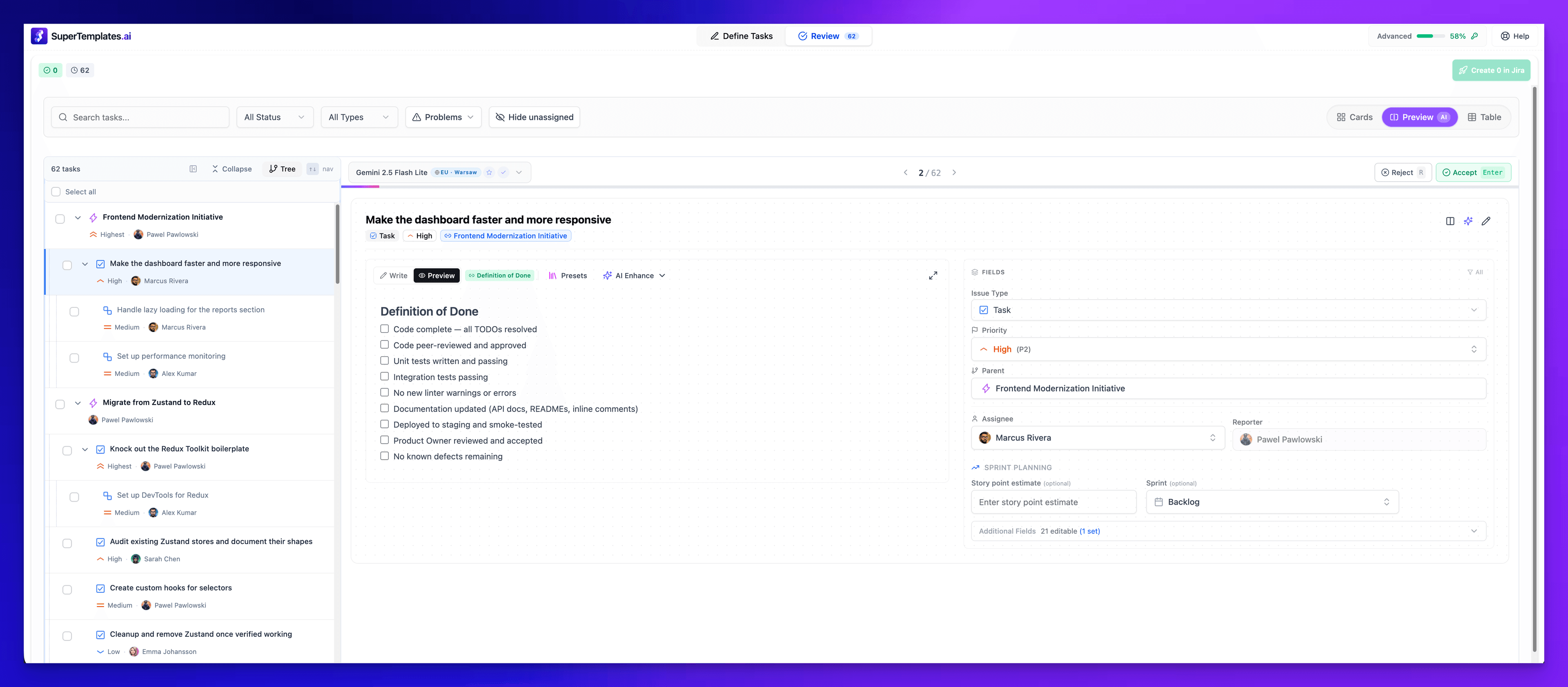
Task: Toggle the split view icon above Fields panel
Action: pyautogui.click(x=1449, y=221)
